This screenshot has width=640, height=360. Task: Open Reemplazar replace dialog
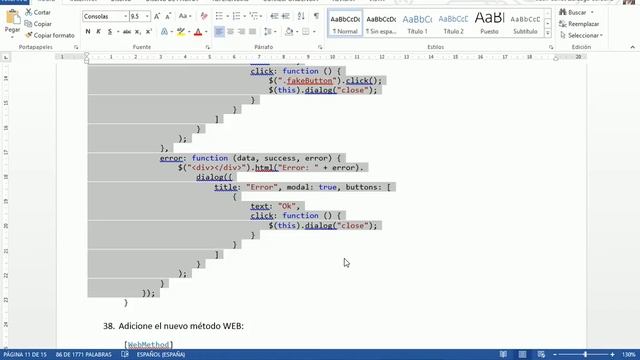pyautogui.click(x=579, y=24)
